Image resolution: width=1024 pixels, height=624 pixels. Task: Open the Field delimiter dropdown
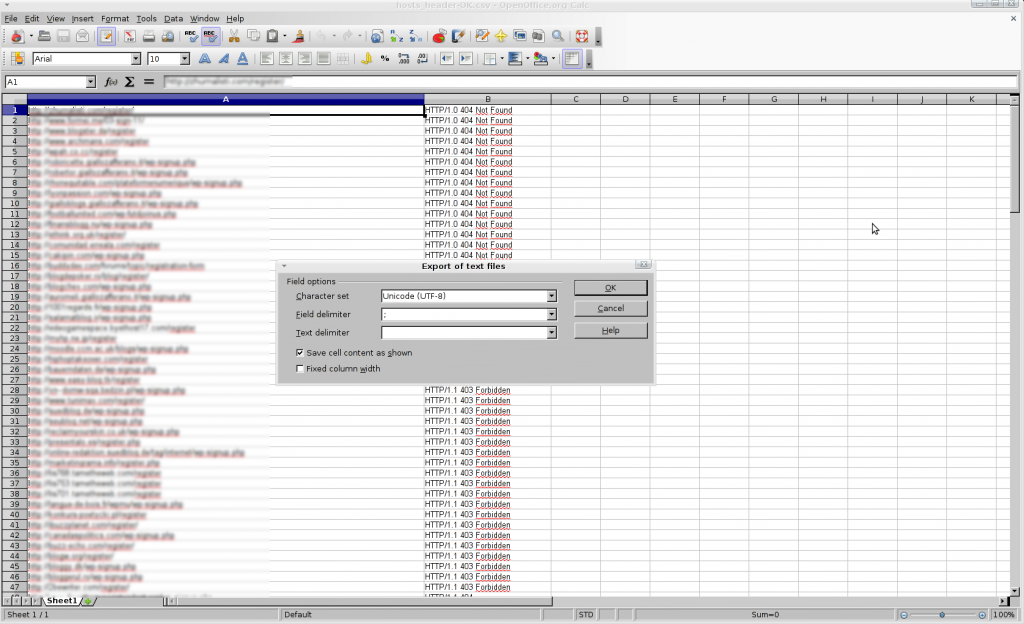[x=552, y=315]
